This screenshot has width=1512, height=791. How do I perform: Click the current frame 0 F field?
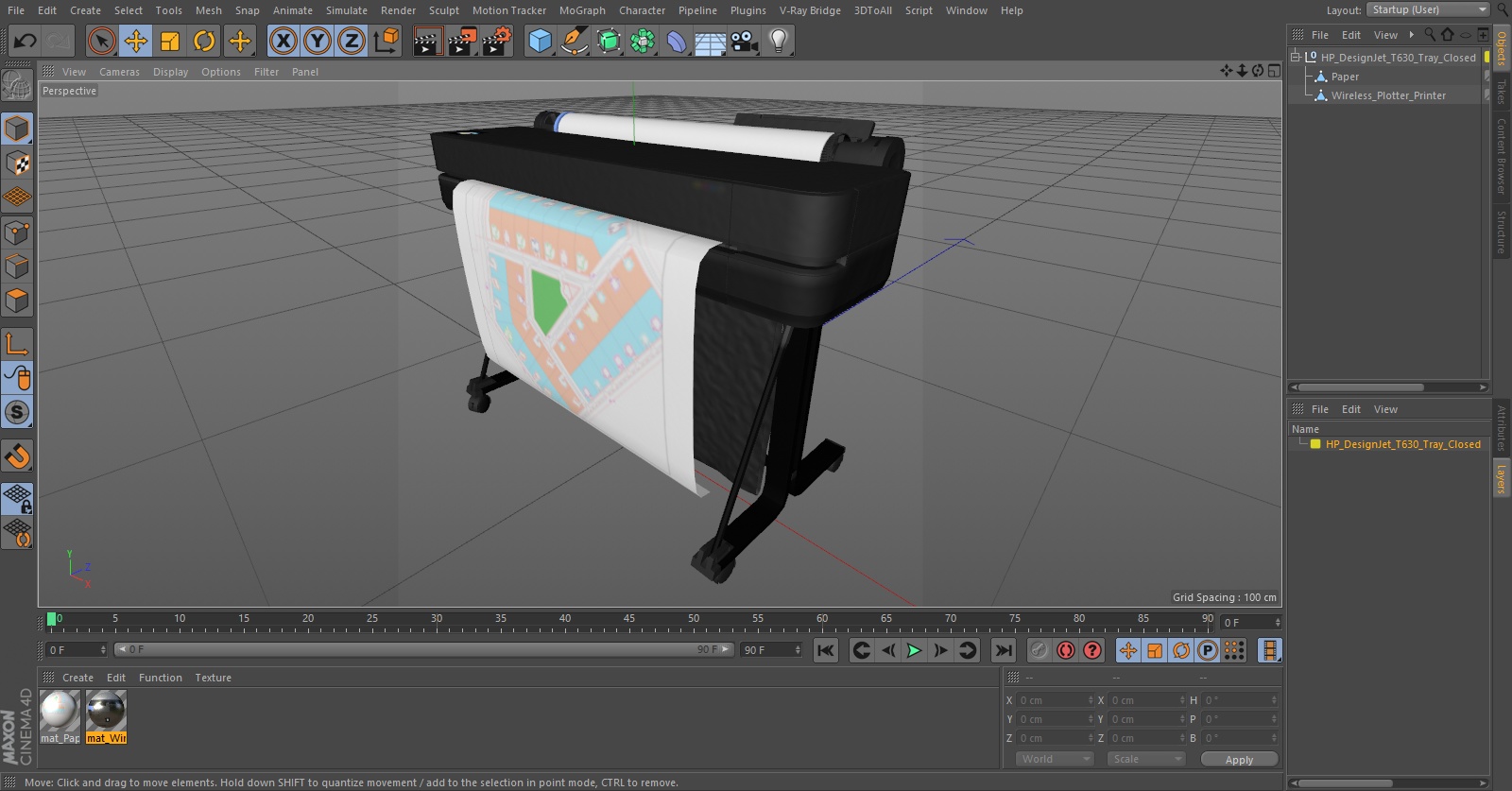77,649
